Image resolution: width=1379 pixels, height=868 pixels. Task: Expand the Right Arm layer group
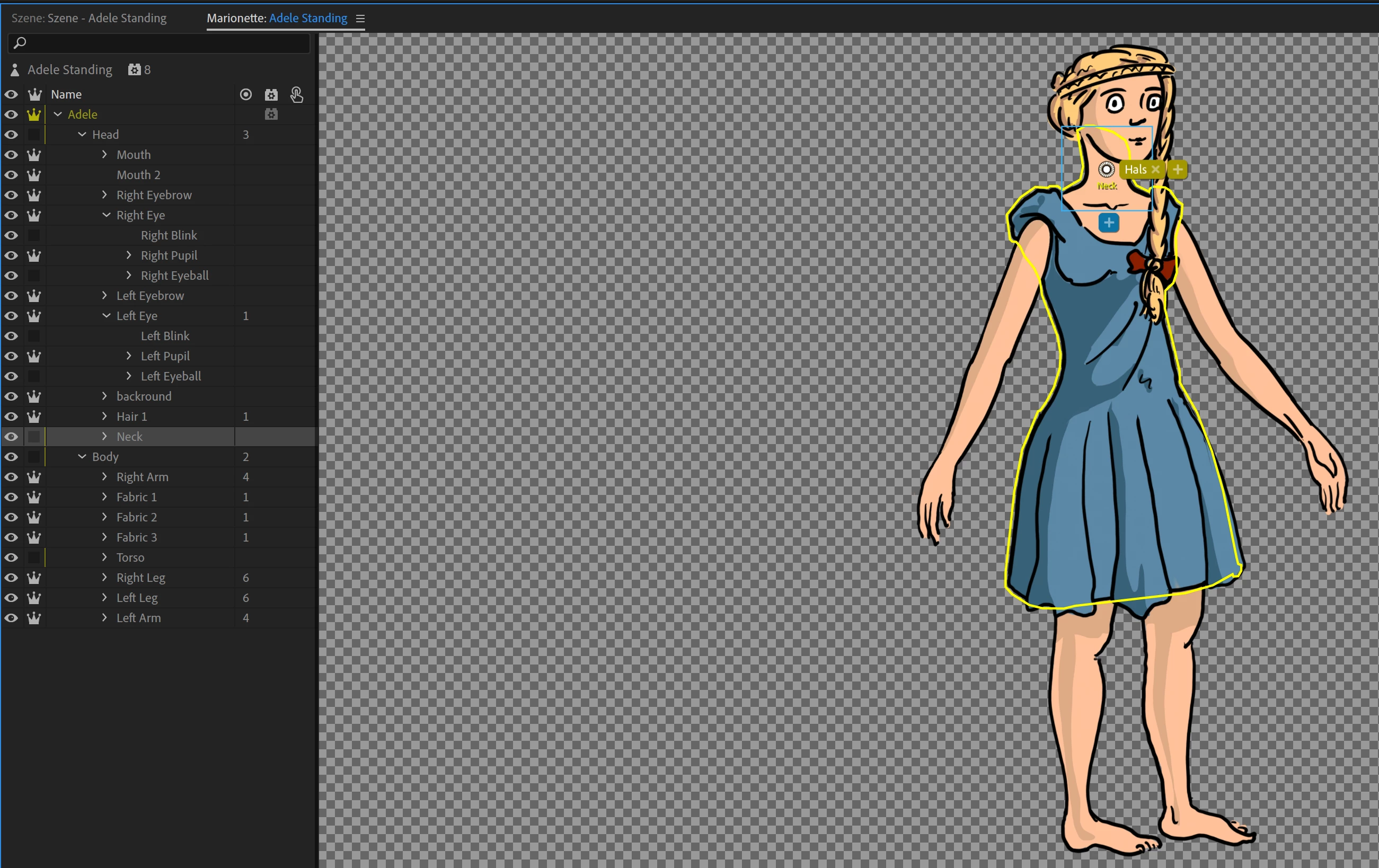(x=104, y=476)
